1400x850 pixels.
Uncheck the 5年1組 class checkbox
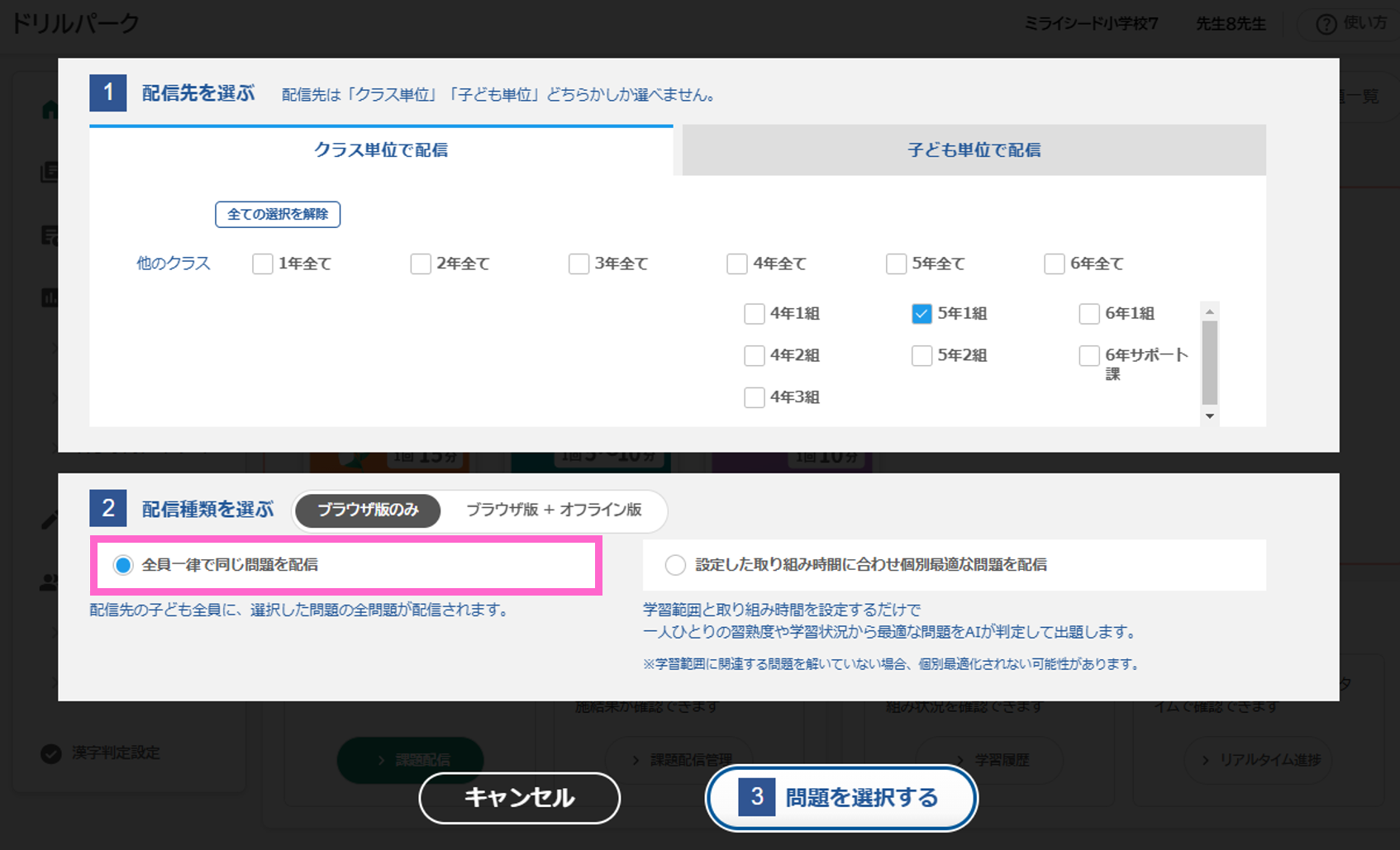(921, 314)
